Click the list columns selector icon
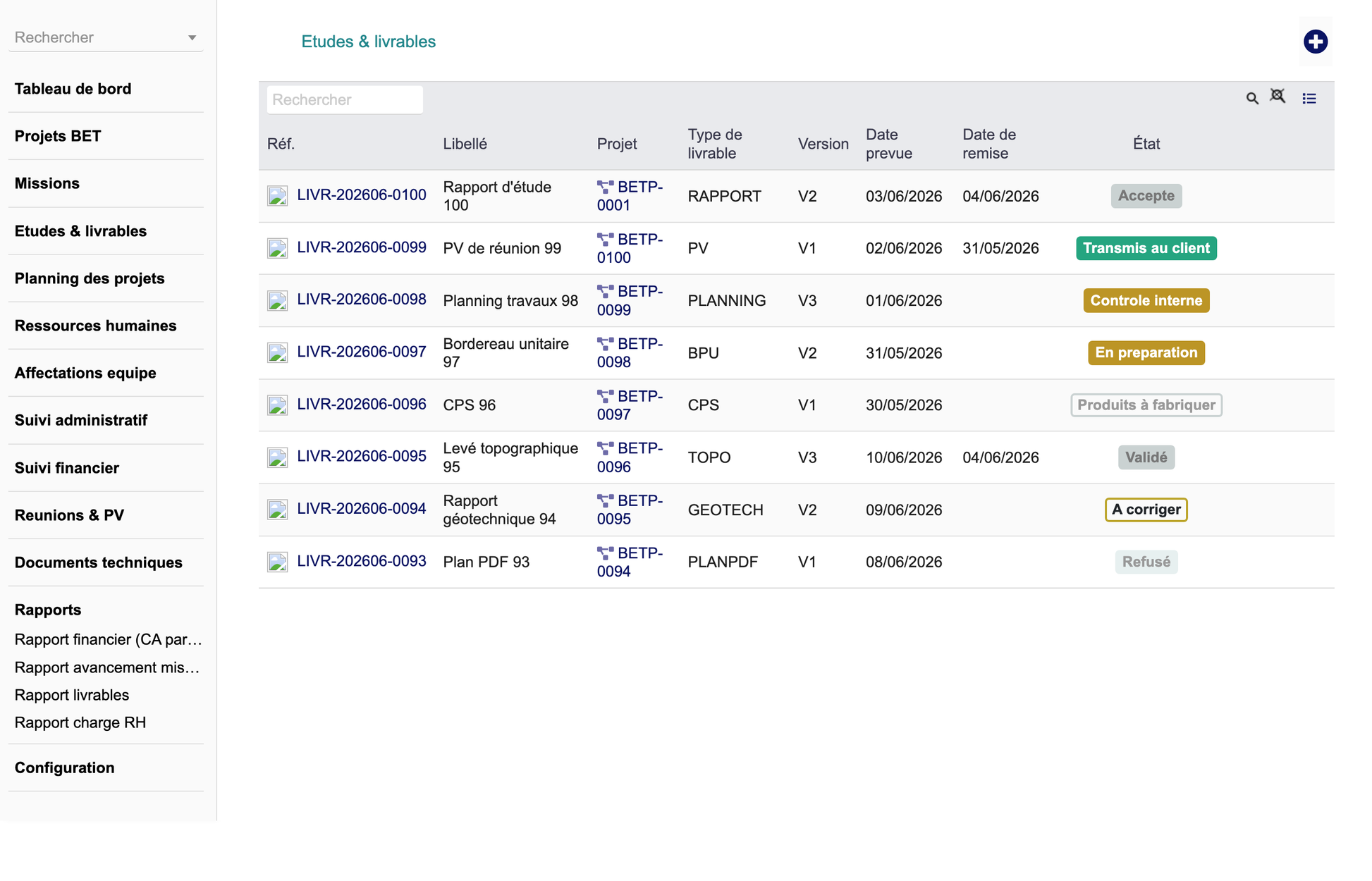Screen dimensions: 1372x881 pyautogui.click(x=1309, y=99)
